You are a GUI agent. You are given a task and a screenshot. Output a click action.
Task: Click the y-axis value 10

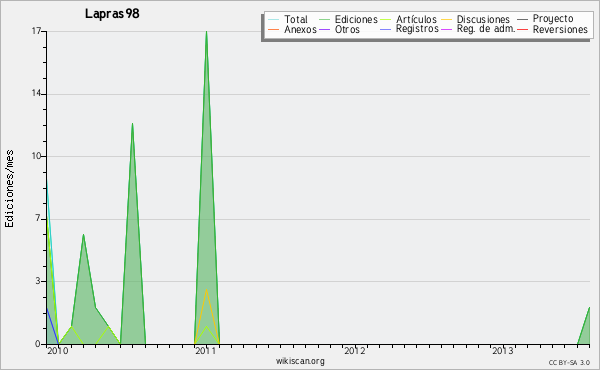point(36,156)
